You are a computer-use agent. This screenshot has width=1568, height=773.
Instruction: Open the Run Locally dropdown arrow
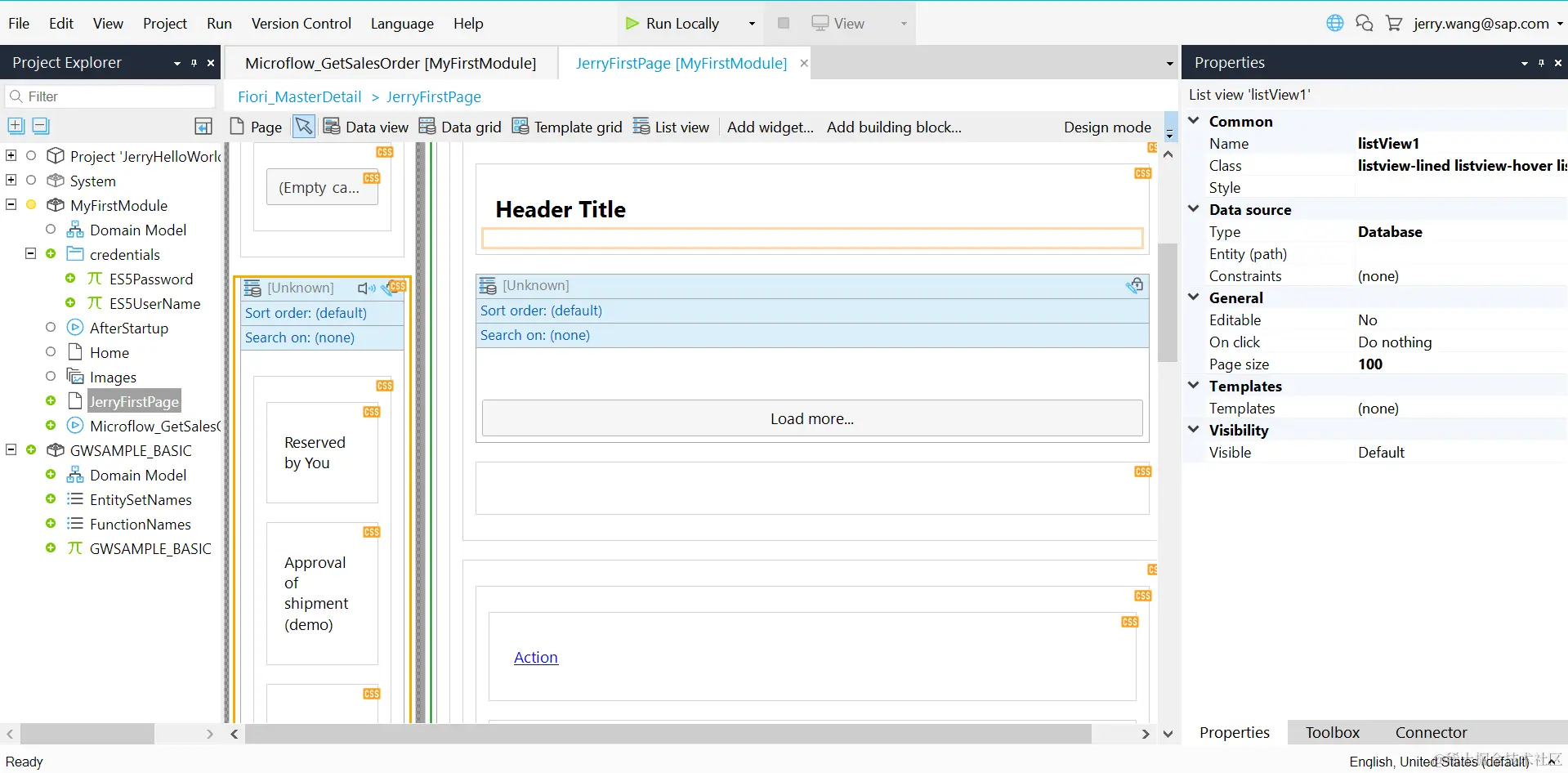click(x=752, y=24)
